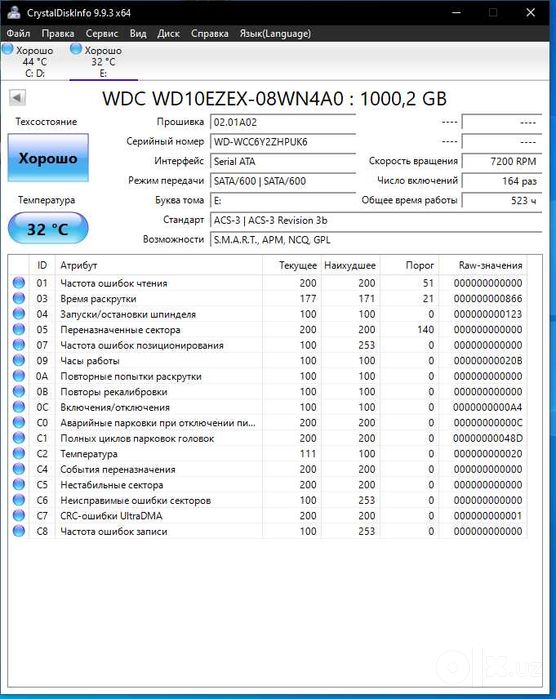Click the standard field ACS-3 Revision 3b
Image resolution: width=556 pixels, height=699 pixels.
376,220
